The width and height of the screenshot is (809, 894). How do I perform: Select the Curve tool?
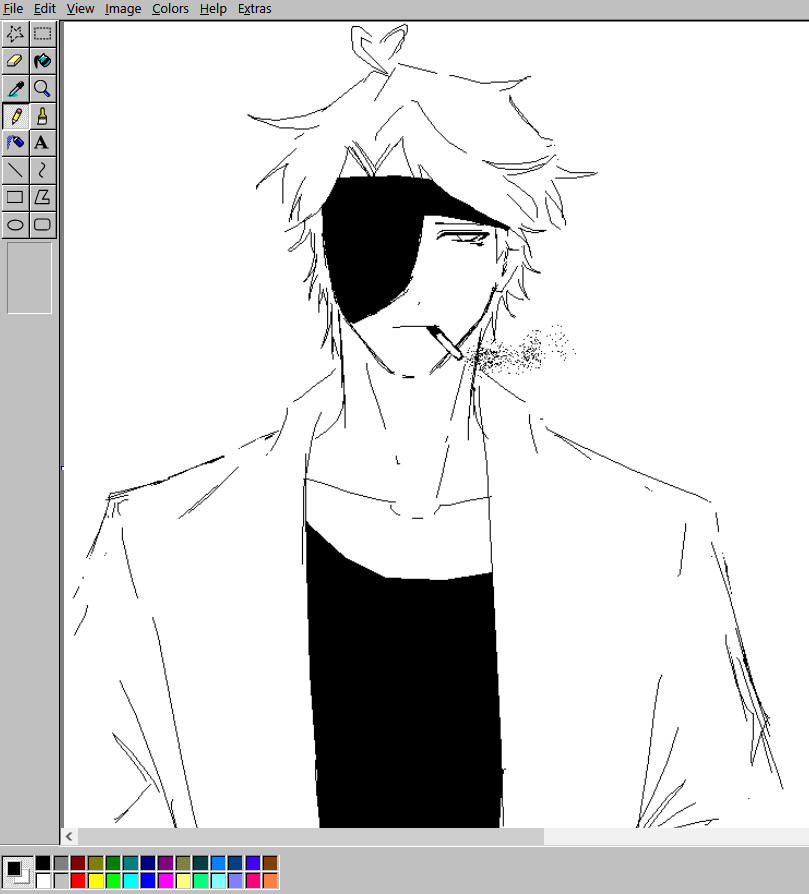pos(43,170)
